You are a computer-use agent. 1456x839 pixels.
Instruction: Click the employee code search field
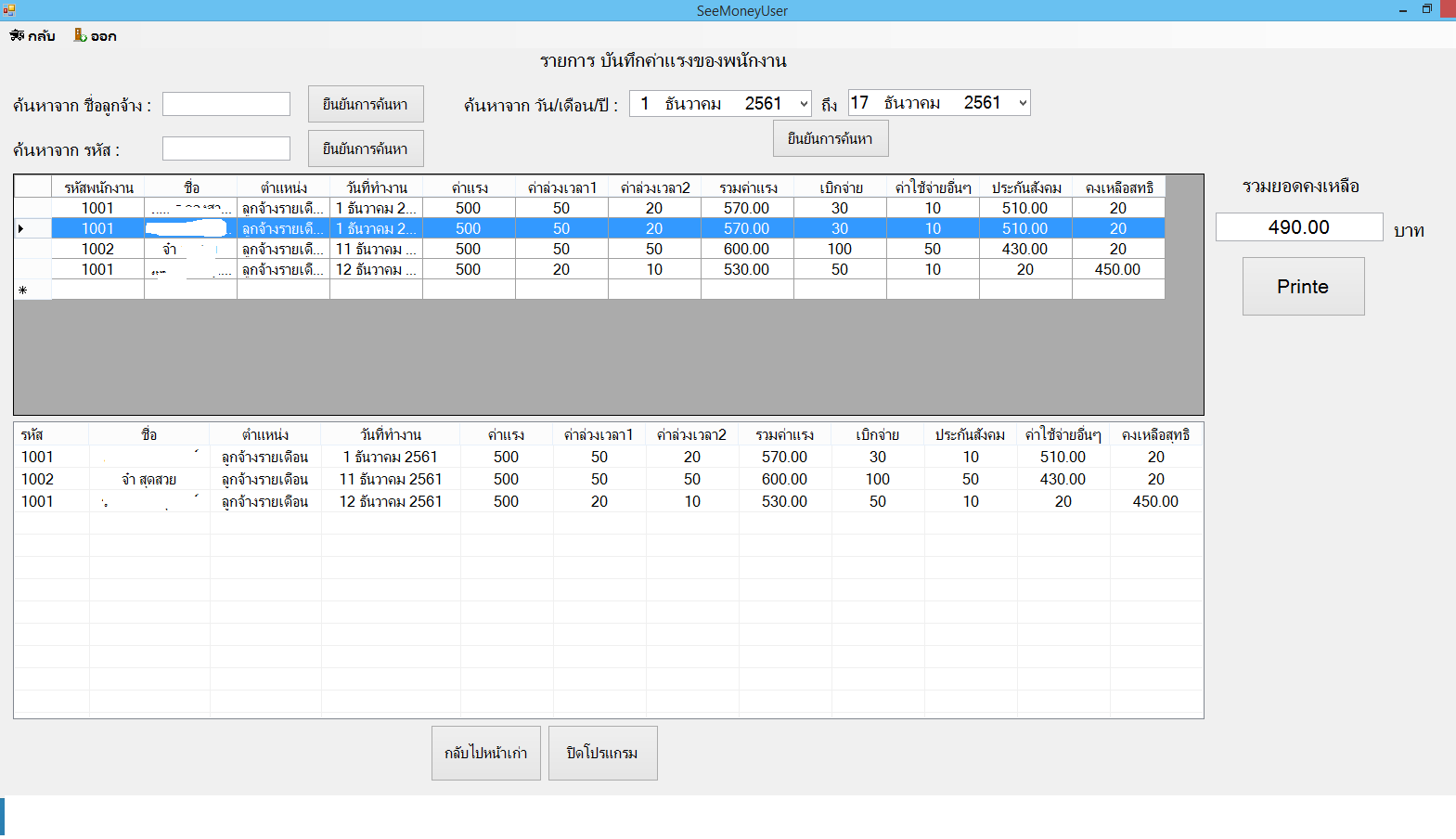click(226, 148)
